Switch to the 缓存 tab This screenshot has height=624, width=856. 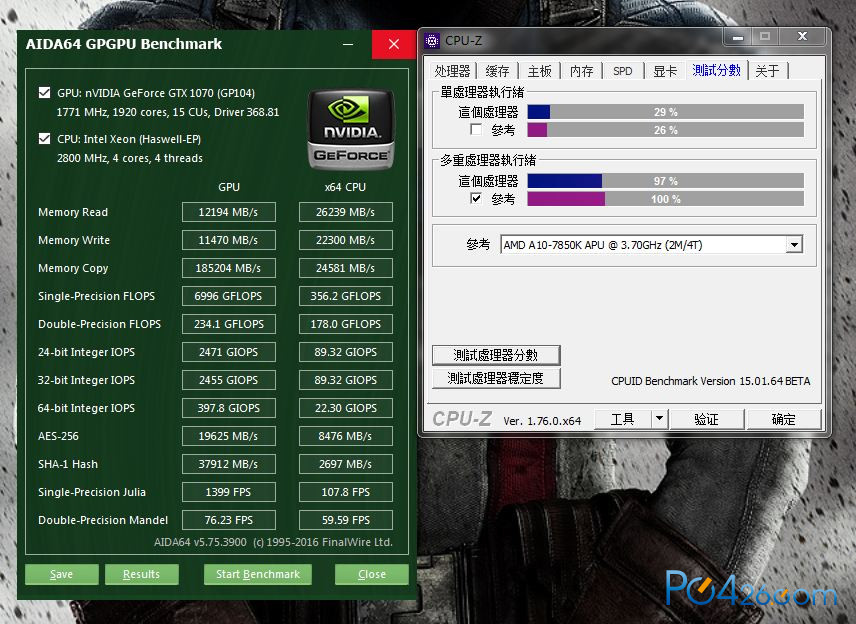pyautogui.click(x=497, y=71)
